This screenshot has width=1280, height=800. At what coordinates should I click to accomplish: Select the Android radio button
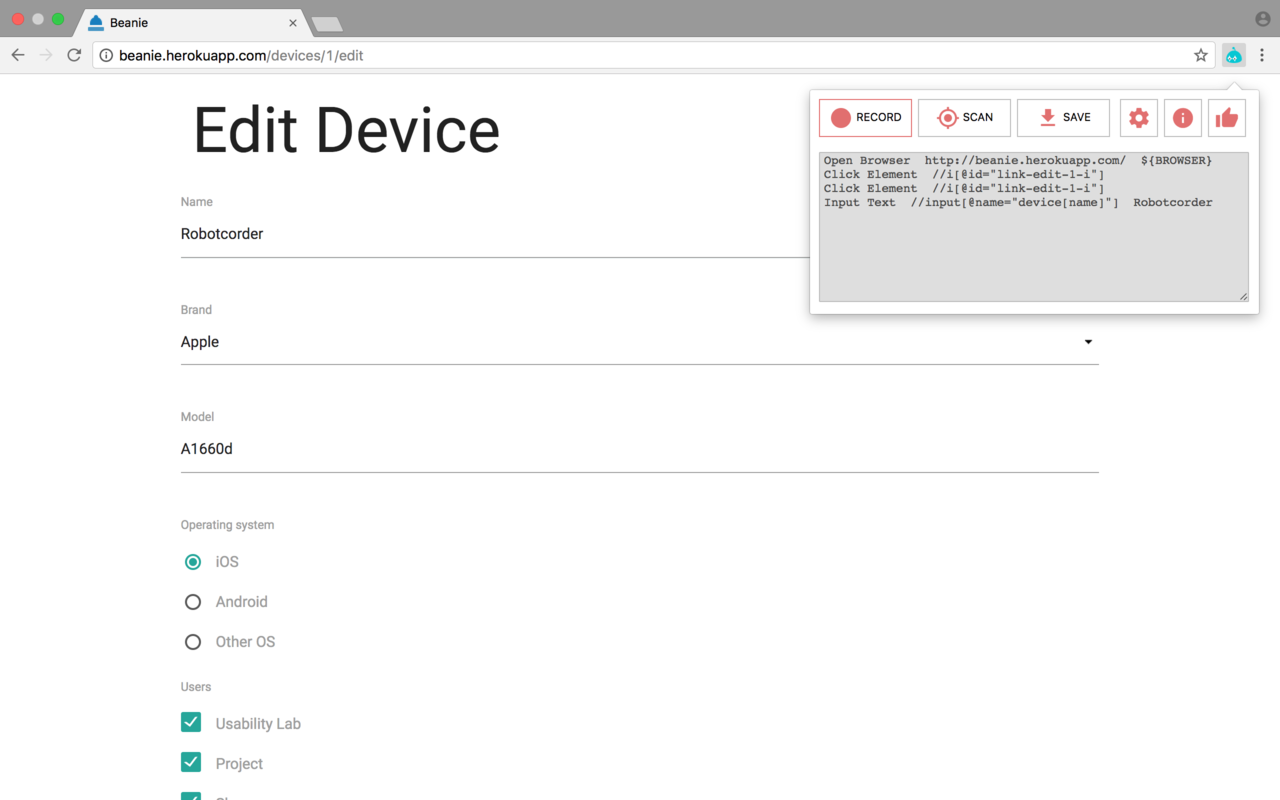(193, 602)
